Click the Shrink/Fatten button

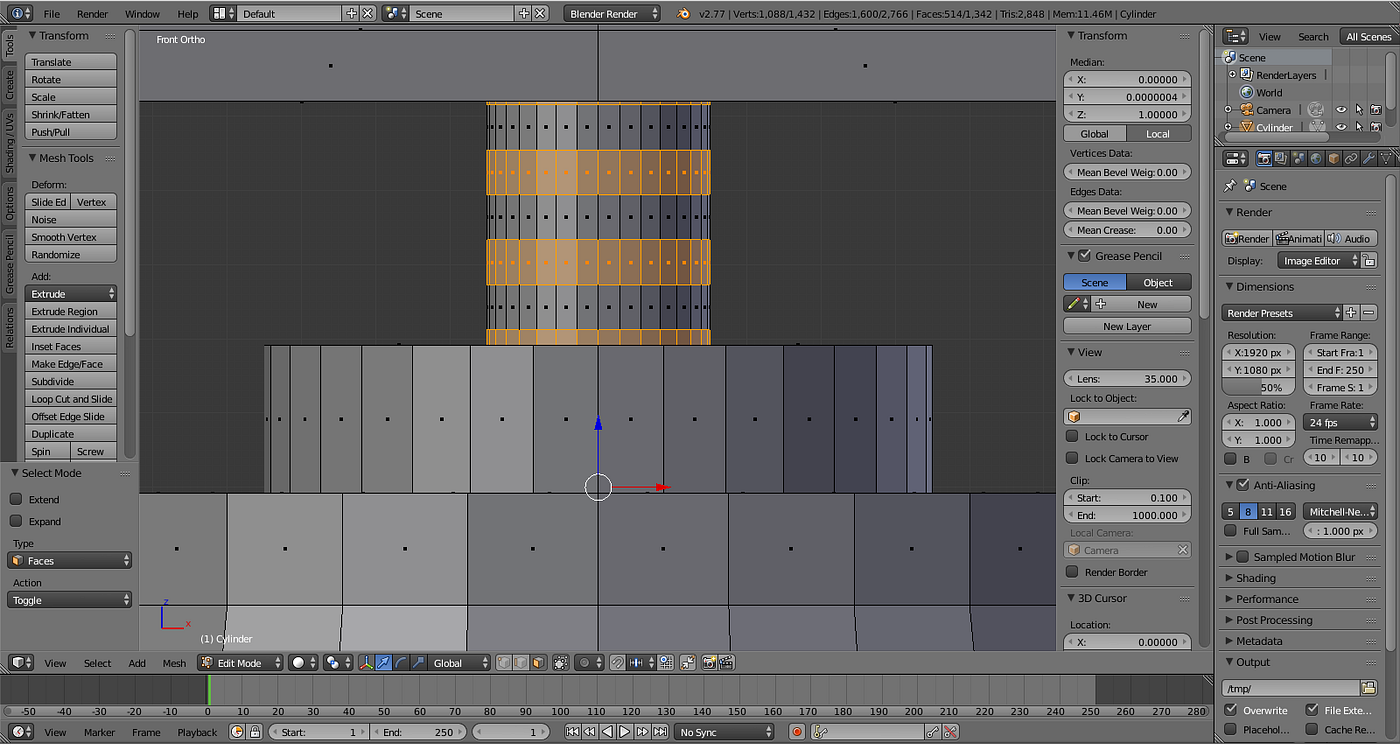point(71,114)
